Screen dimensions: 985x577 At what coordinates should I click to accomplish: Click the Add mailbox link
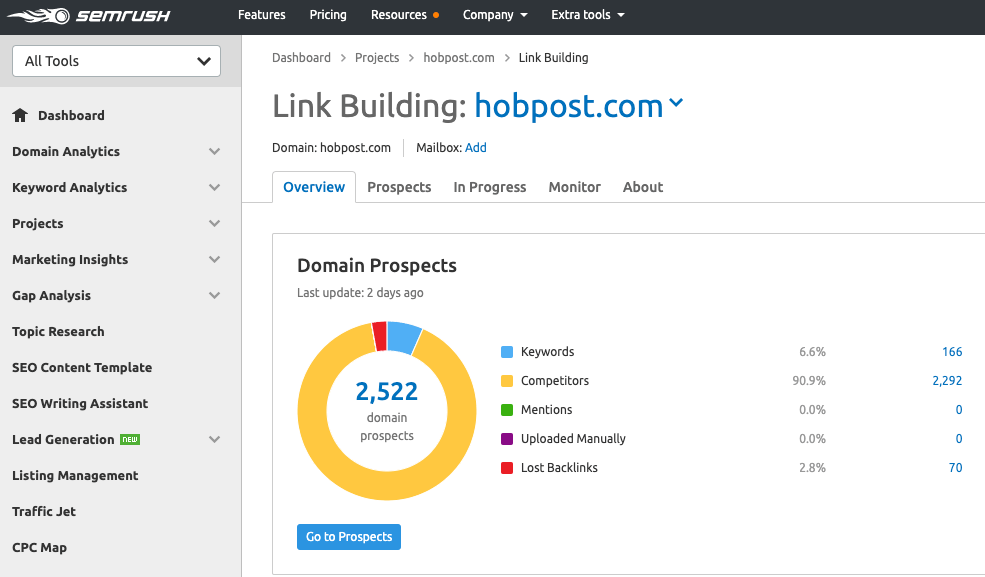[476, 148]
